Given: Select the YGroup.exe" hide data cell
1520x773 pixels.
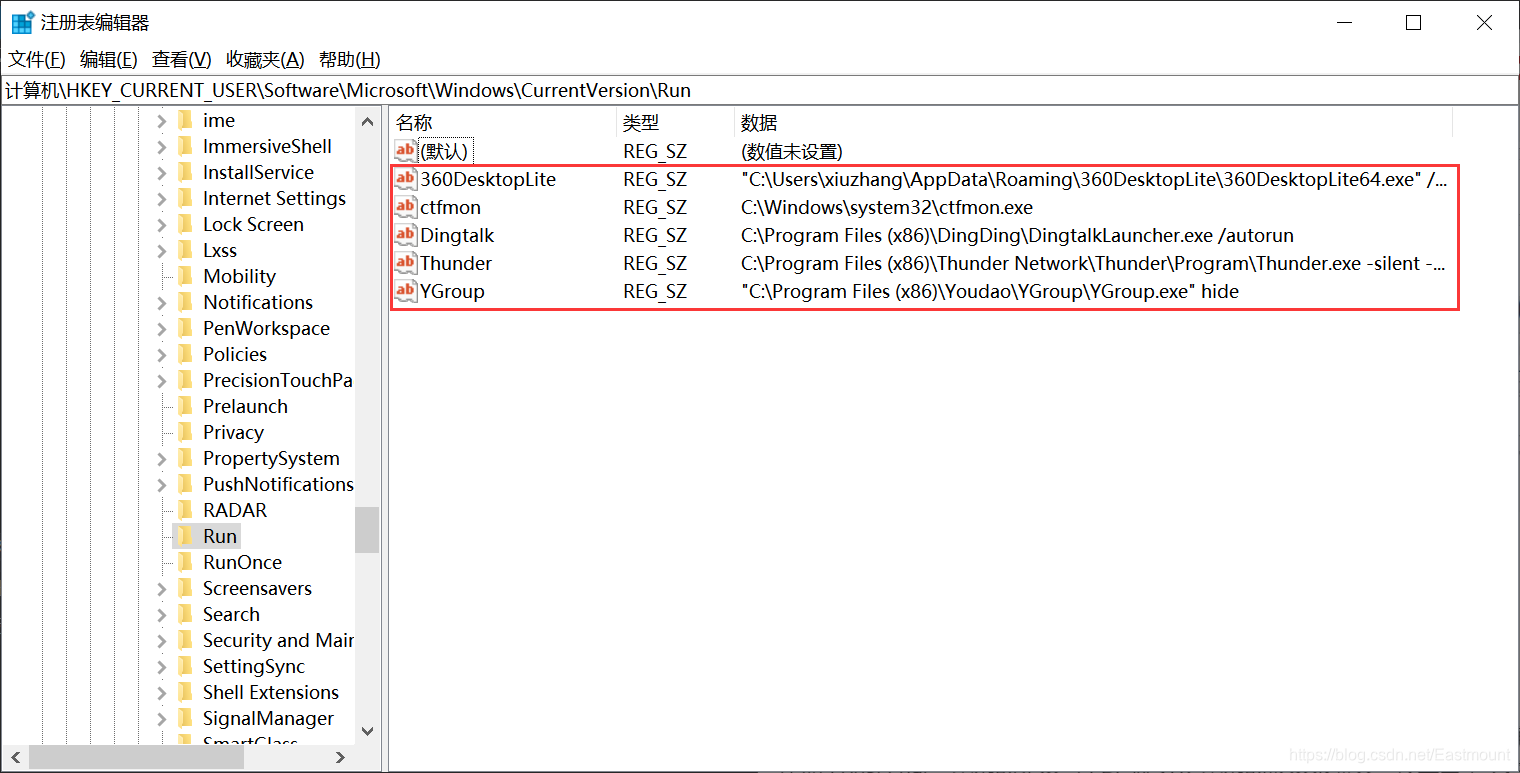Looking at the screenshot, I should (x=989, y=292).
